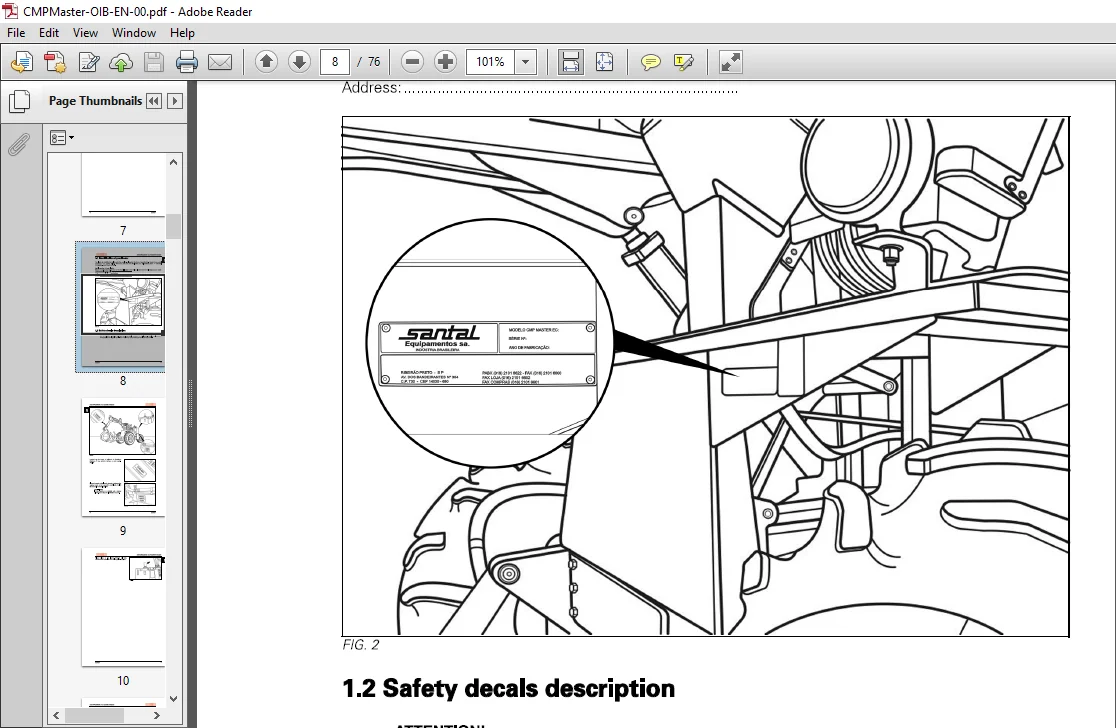Click the 'FIG. 2' caption text
This screenshot has height=728, width=1116.
point(360,645)
